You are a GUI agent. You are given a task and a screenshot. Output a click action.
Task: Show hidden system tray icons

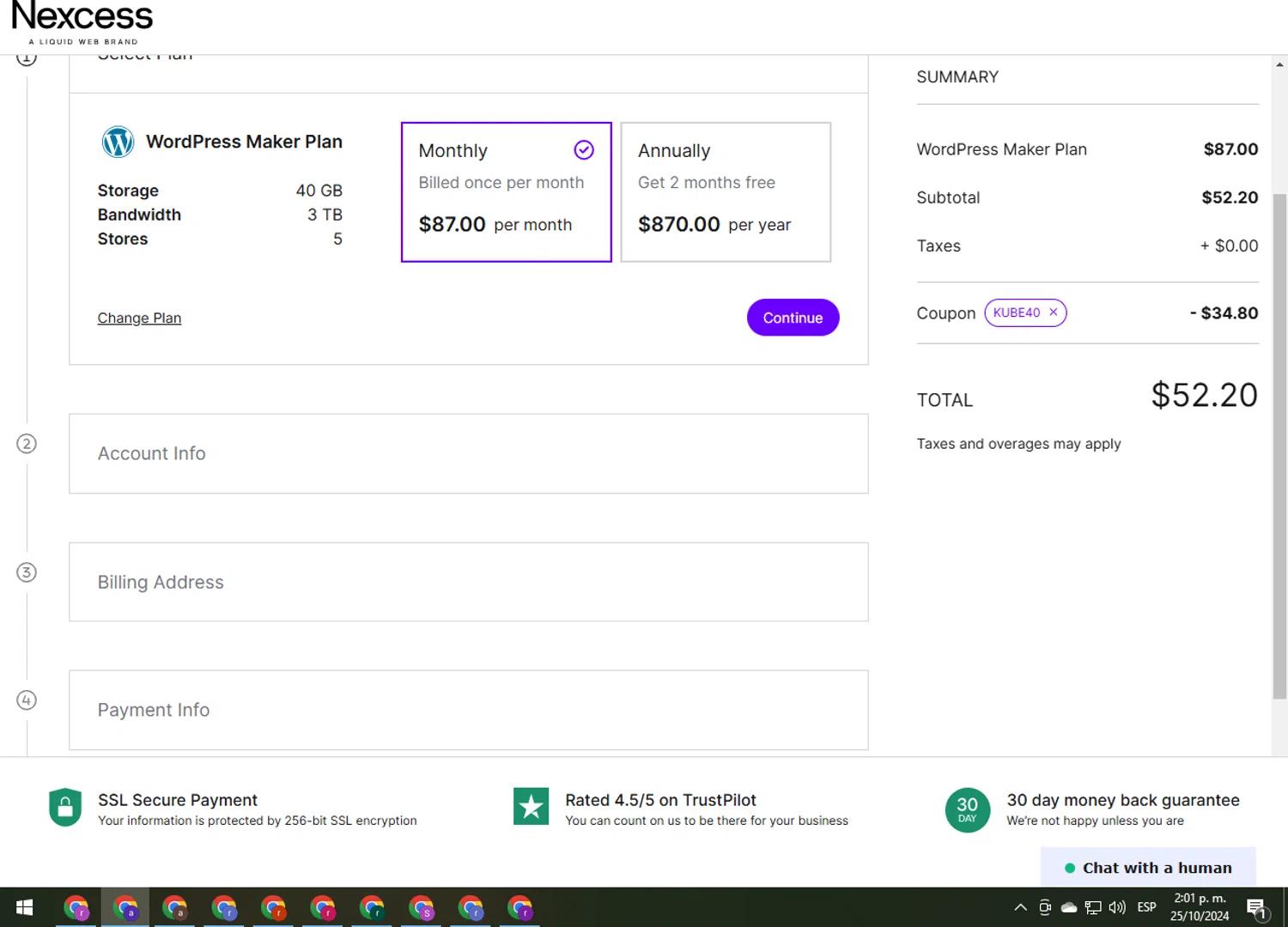tap(1020, 907)
